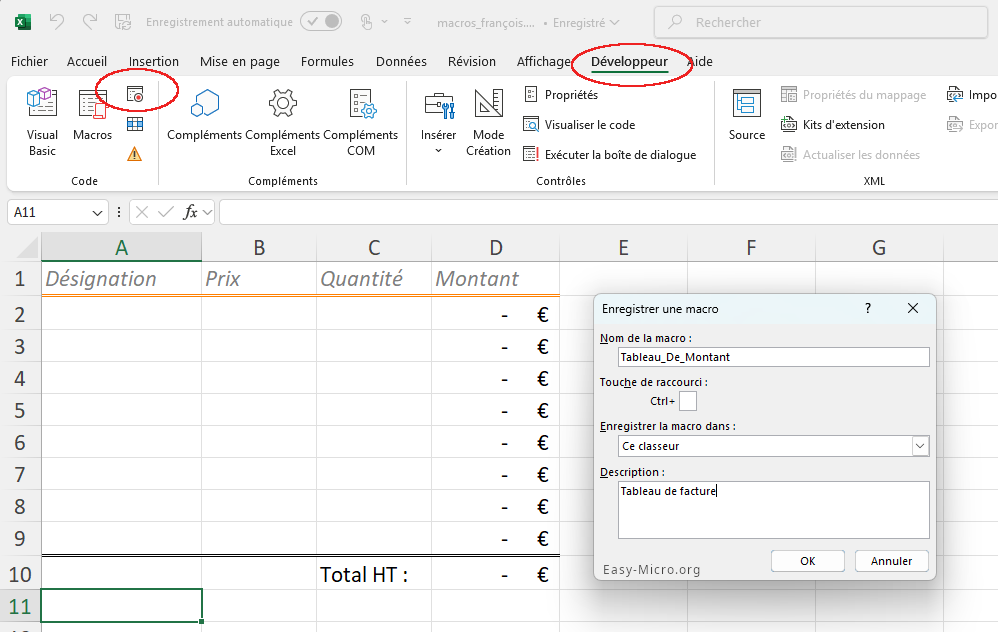Open the XML Source pane
This screenshot has width=998, height=632.
tap(747, 115)
